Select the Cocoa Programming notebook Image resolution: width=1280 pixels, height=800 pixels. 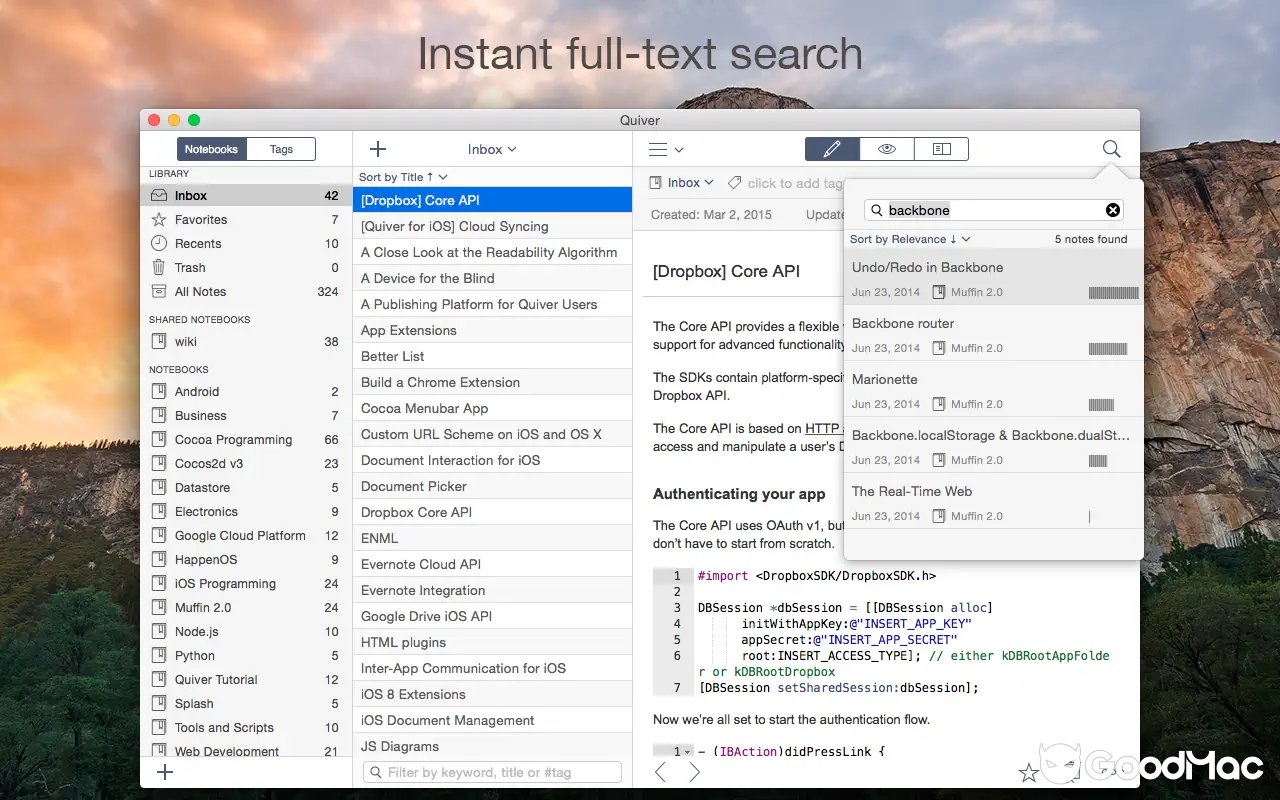pyautogui.click(x=246, y=440)
